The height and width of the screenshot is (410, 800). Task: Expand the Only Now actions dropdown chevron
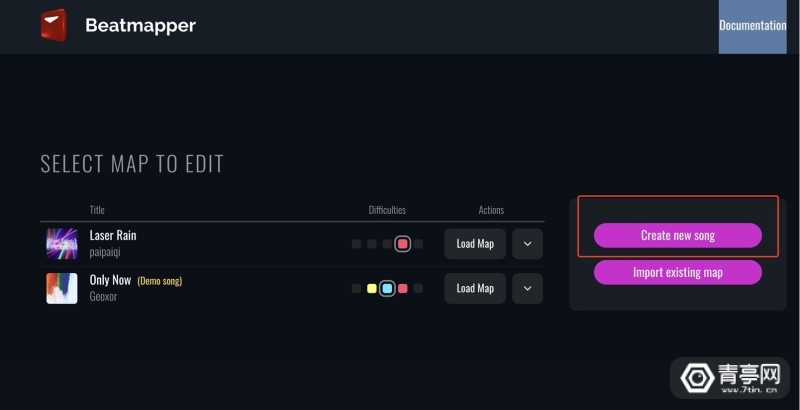[528, 288]
